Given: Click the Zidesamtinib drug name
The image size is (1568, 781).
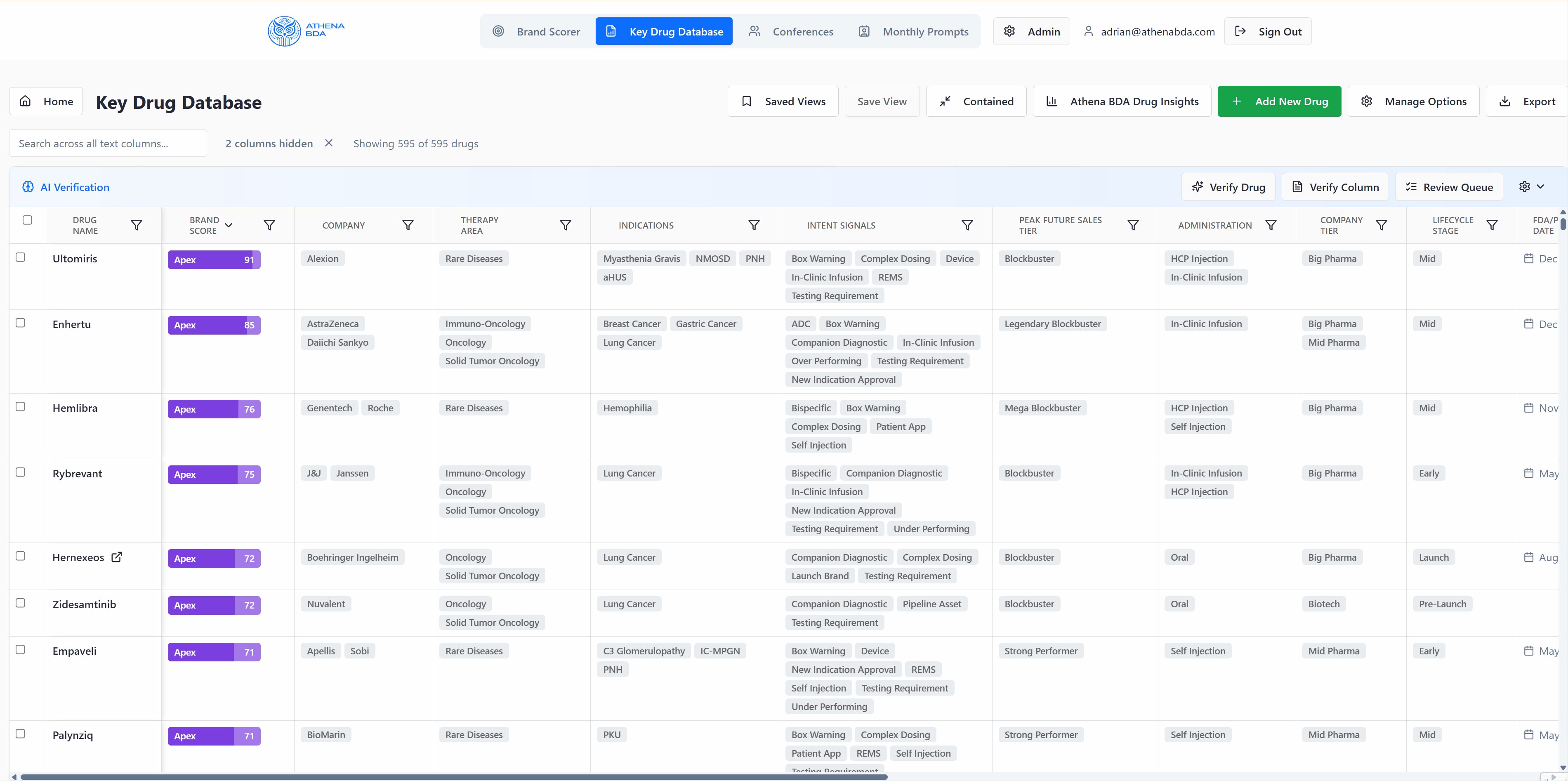Looking at the screenshot, I should [x=84, y=604].
